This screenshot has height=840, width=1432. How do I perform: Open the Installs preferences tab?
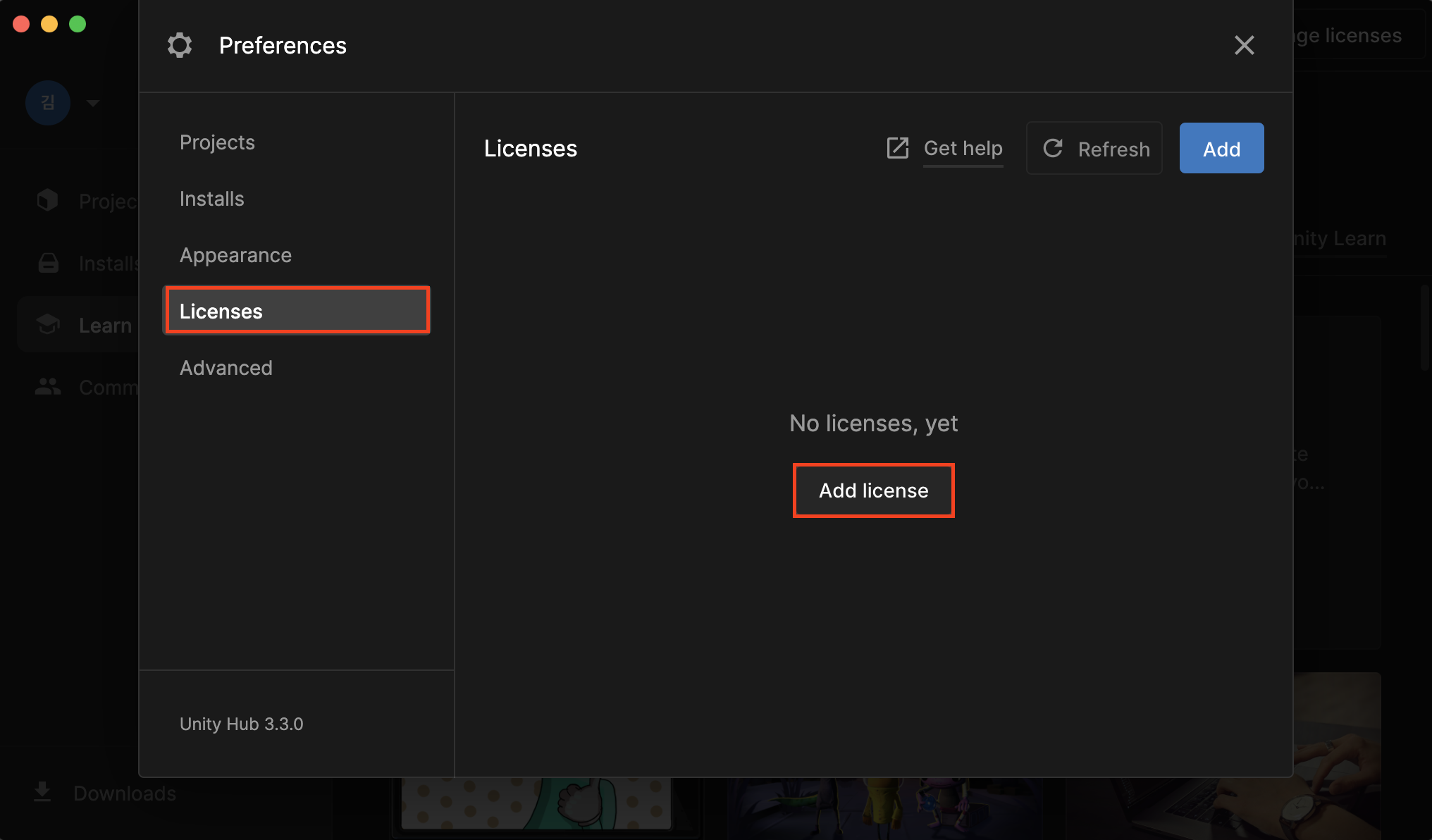point(211,199)
